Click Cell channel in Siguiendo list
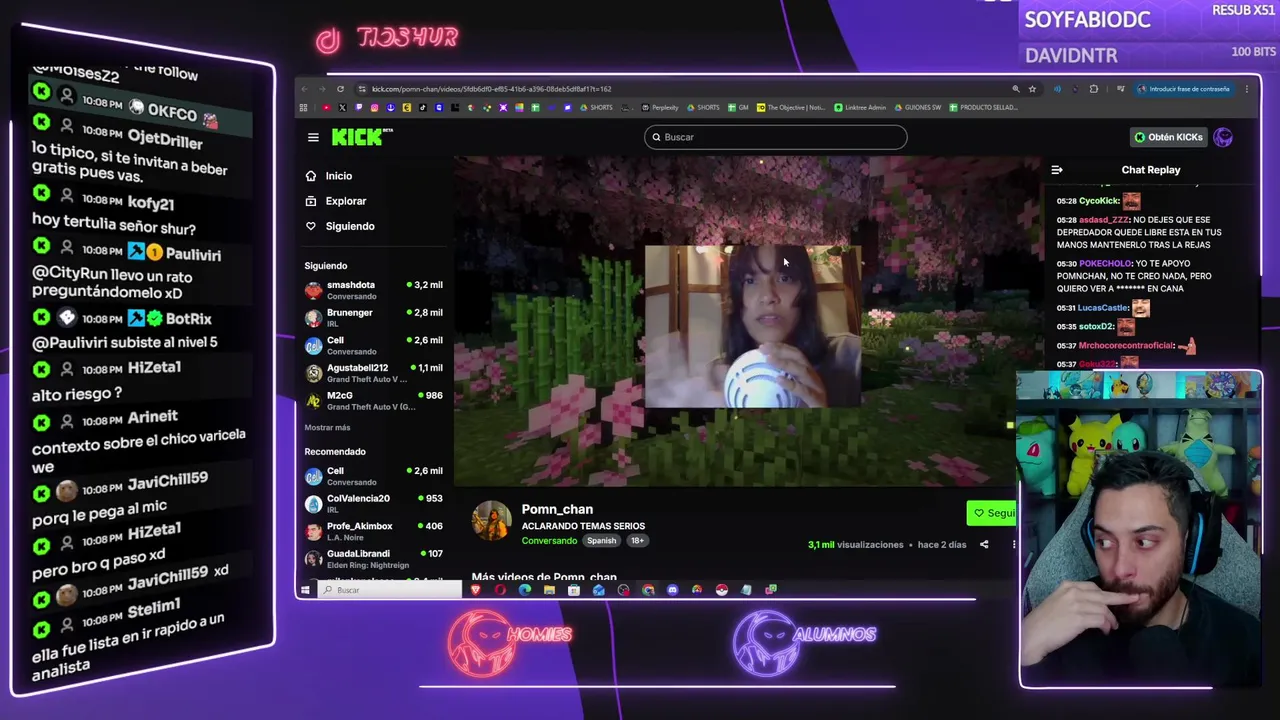This screenshot has width=1280, height=720. [374, 345]
